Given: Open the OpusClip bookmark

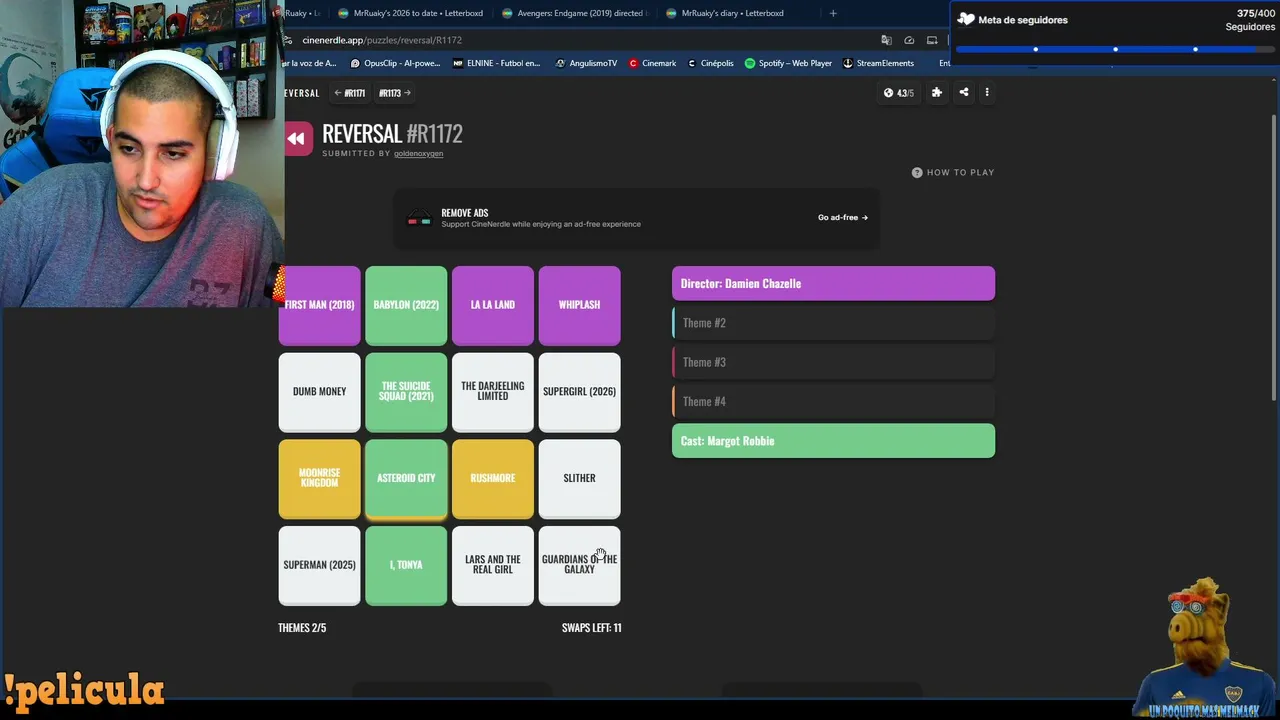Looking at the screenshot, I should 395,64.
